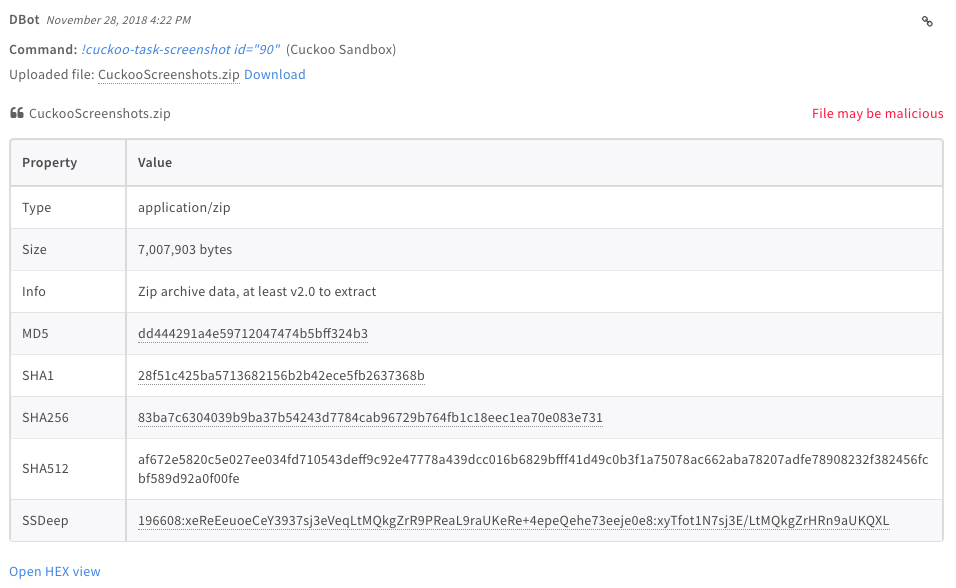956x588 pixels.
Task: Click the permalink chain icon
Action: [x=927, y=21]
